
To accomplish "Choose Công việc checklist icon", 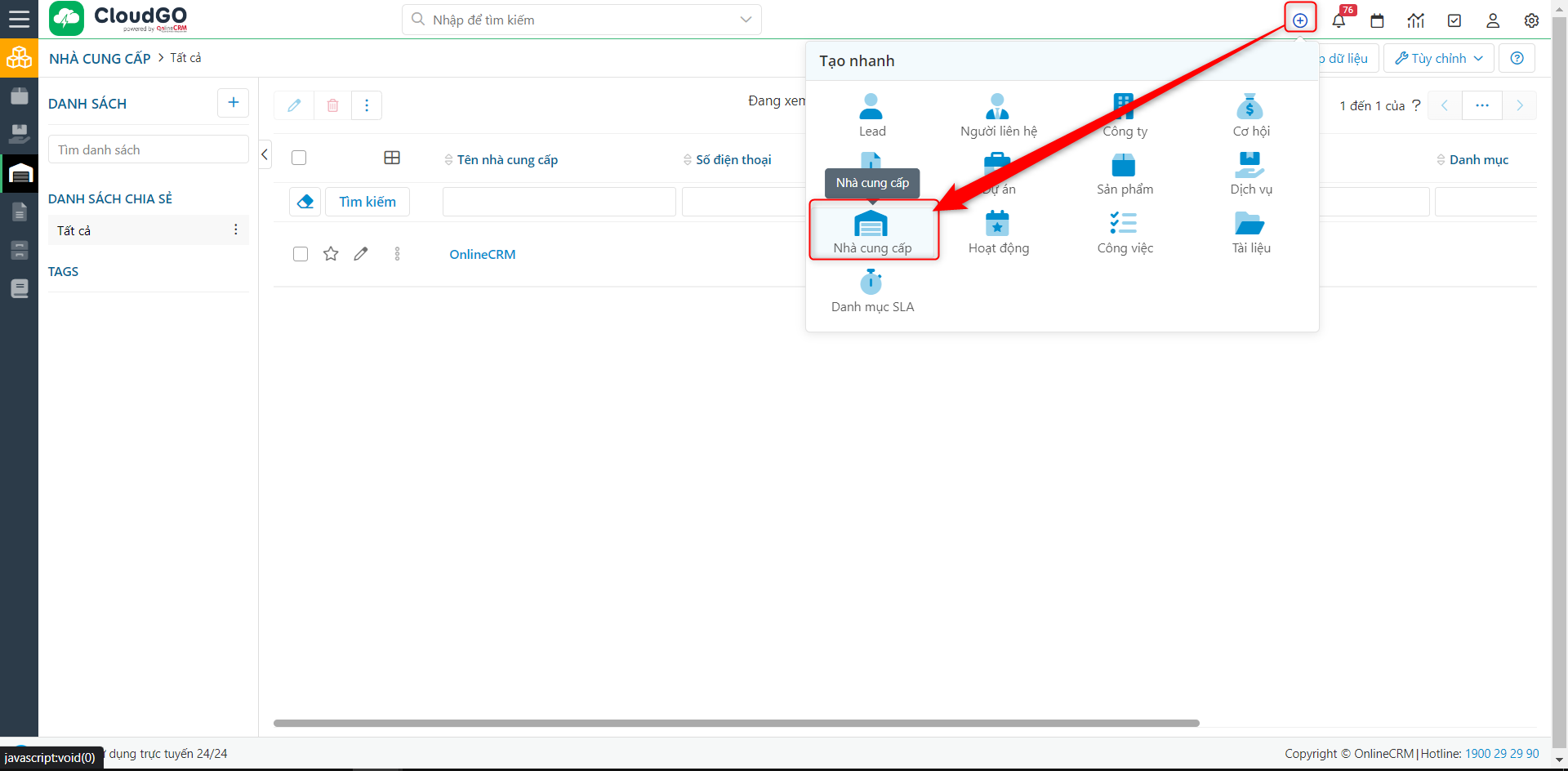I will pyautogui.click(x=1124, y=224).
